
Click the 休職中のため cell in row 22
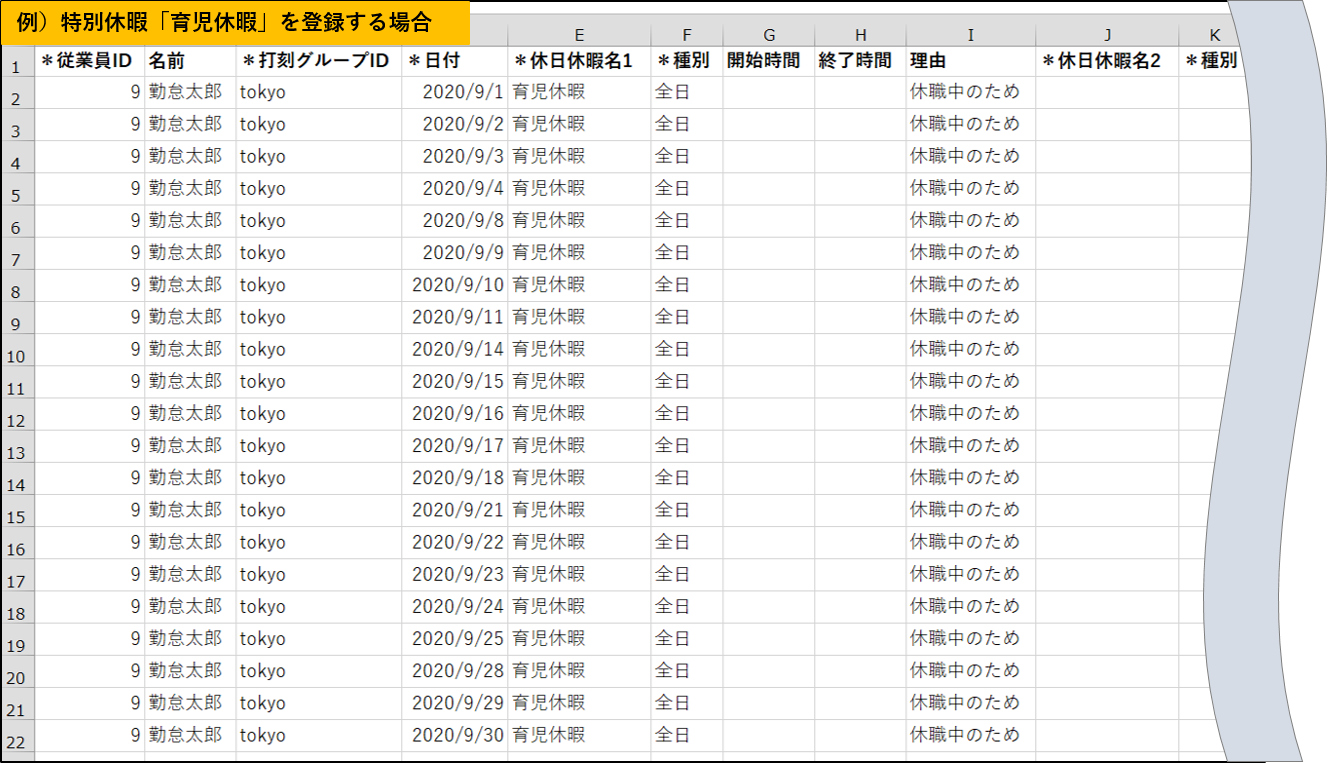970,735
